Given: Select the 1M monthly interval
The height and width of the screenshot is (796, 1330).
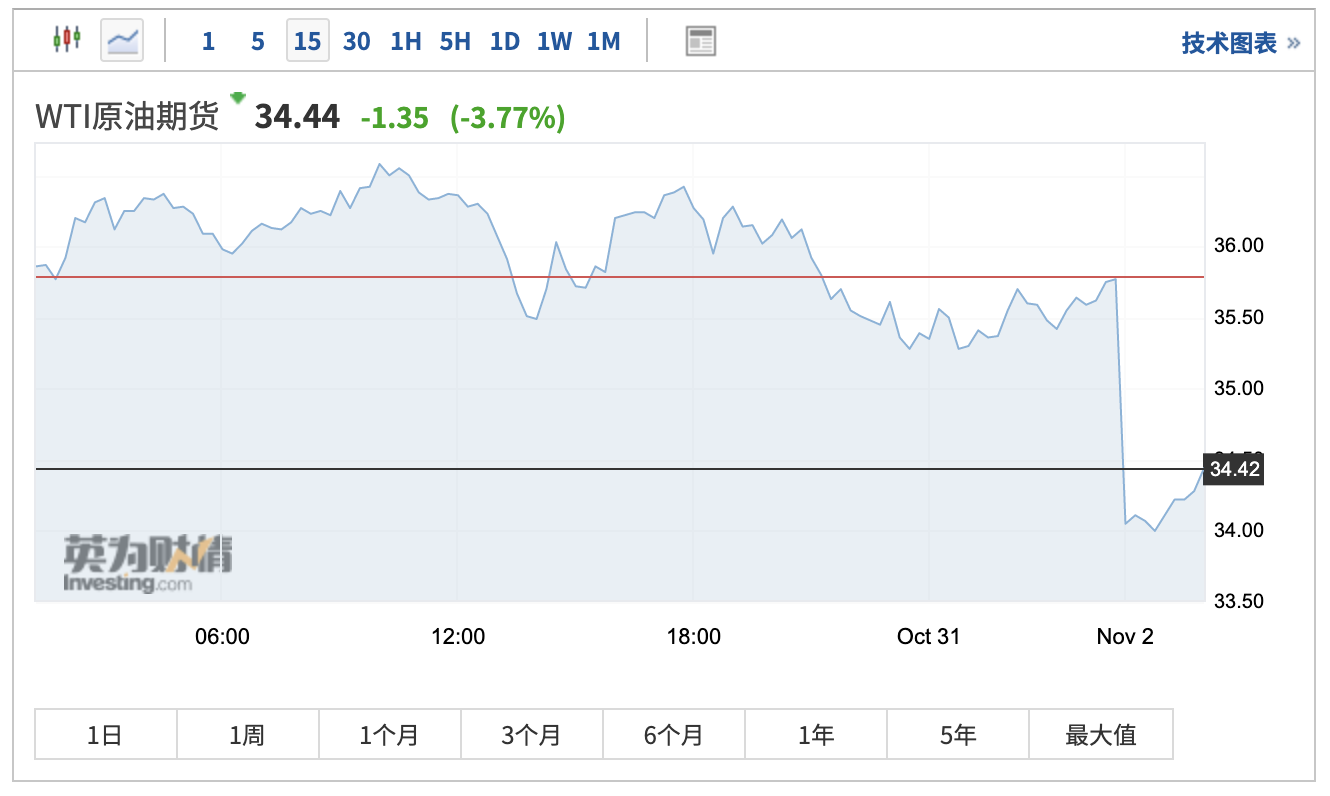Looking at the screenshot, I should tap(604, 41).
